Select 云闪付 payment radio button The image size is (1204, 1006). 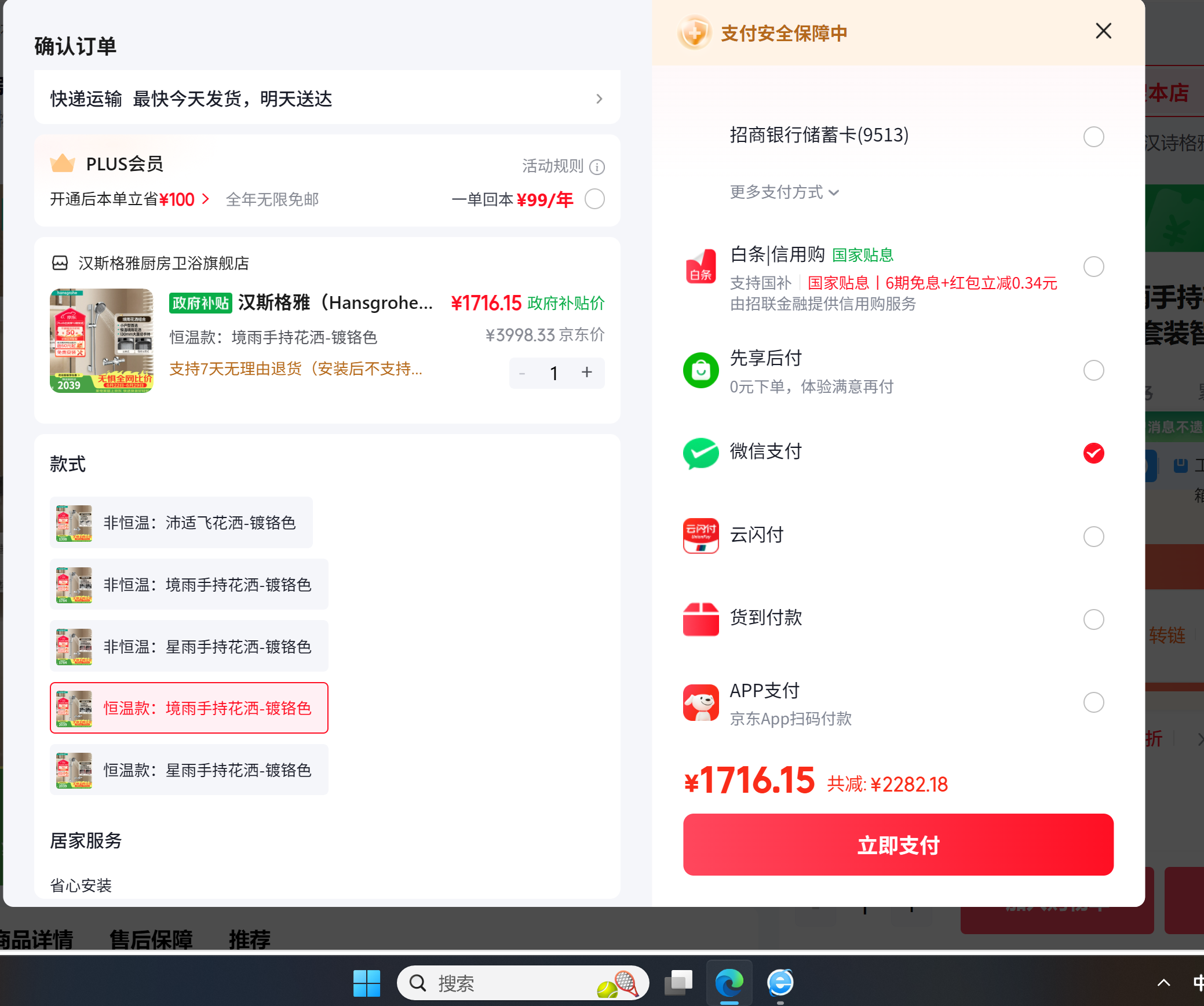[x=1093, y=537]
